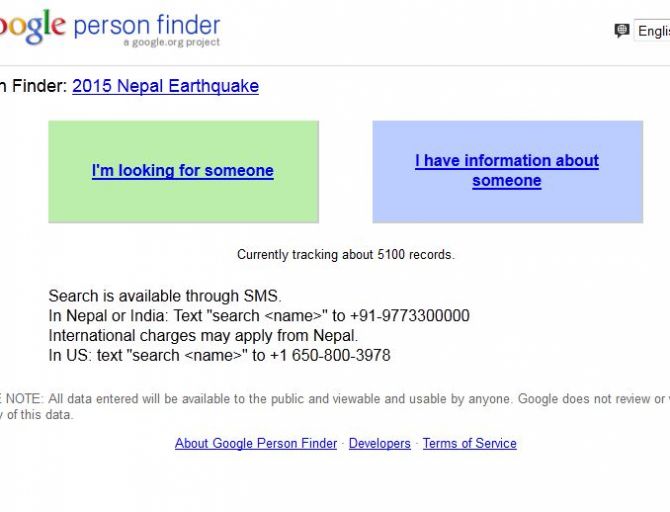Open the 2015 Nepal Earthquake link
Viewport: 670px width, 512px height.
[x=165, y=86]
